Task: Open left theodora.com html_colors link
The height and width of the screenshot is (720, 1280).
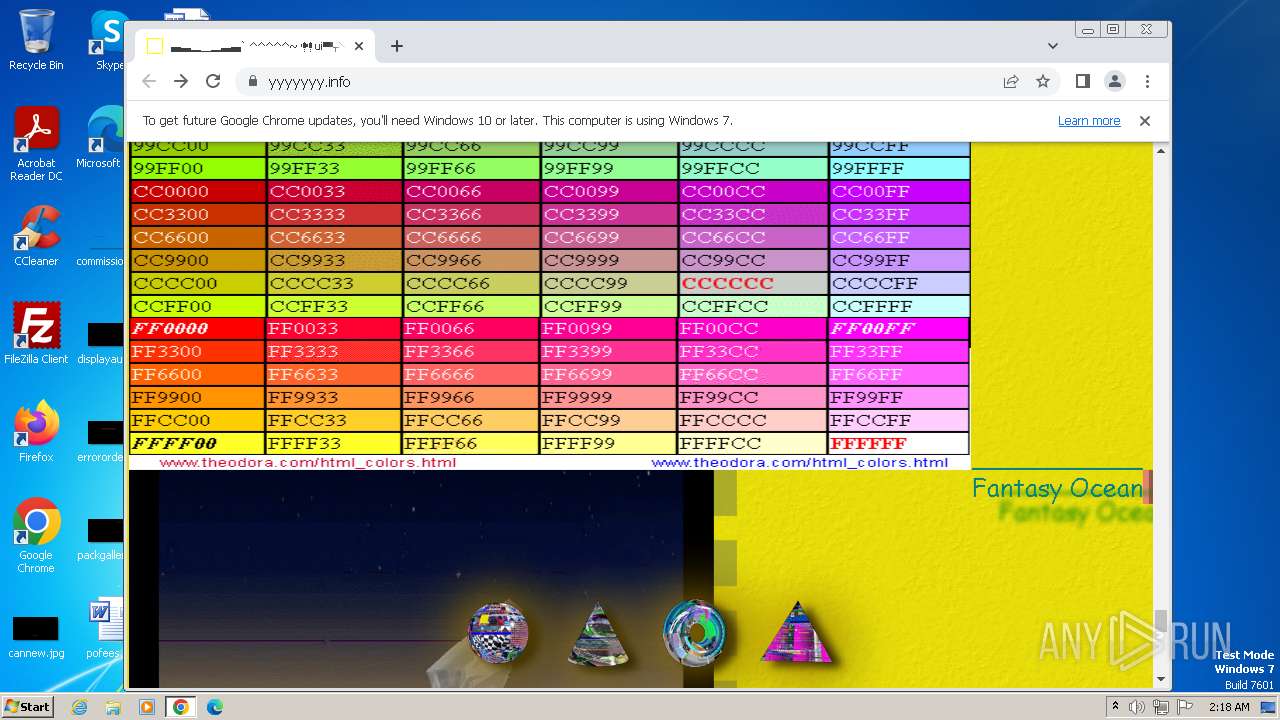Action: click(308, 463)
